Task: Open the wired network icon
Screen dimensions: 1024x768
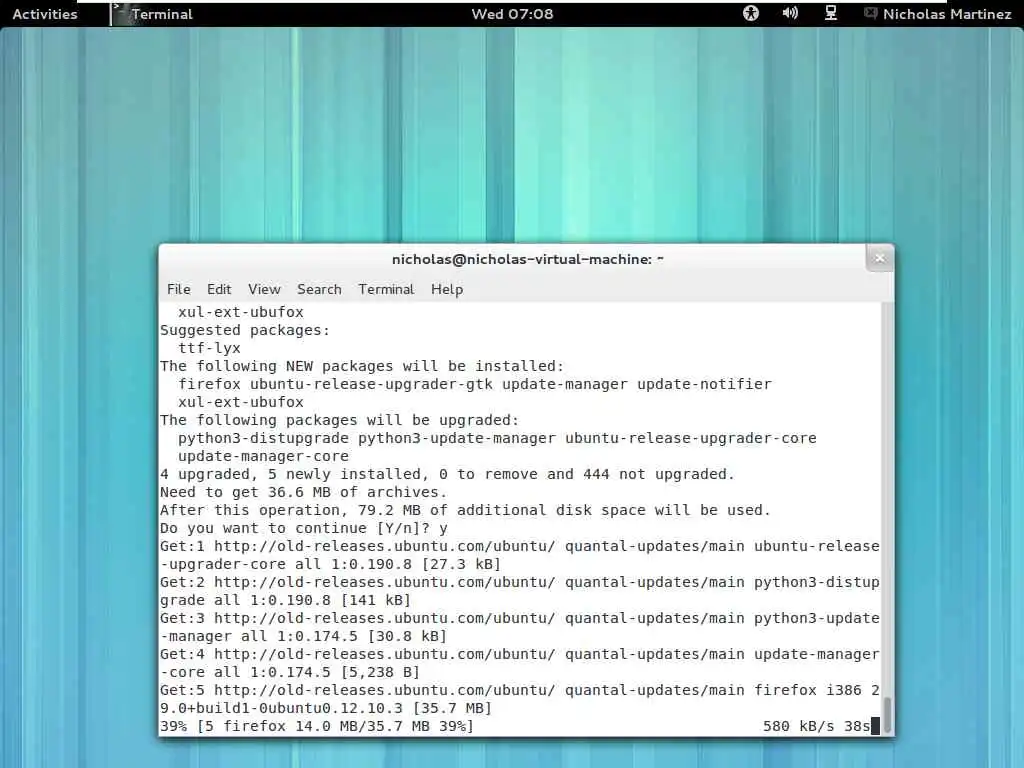Action: coord(831,13)
